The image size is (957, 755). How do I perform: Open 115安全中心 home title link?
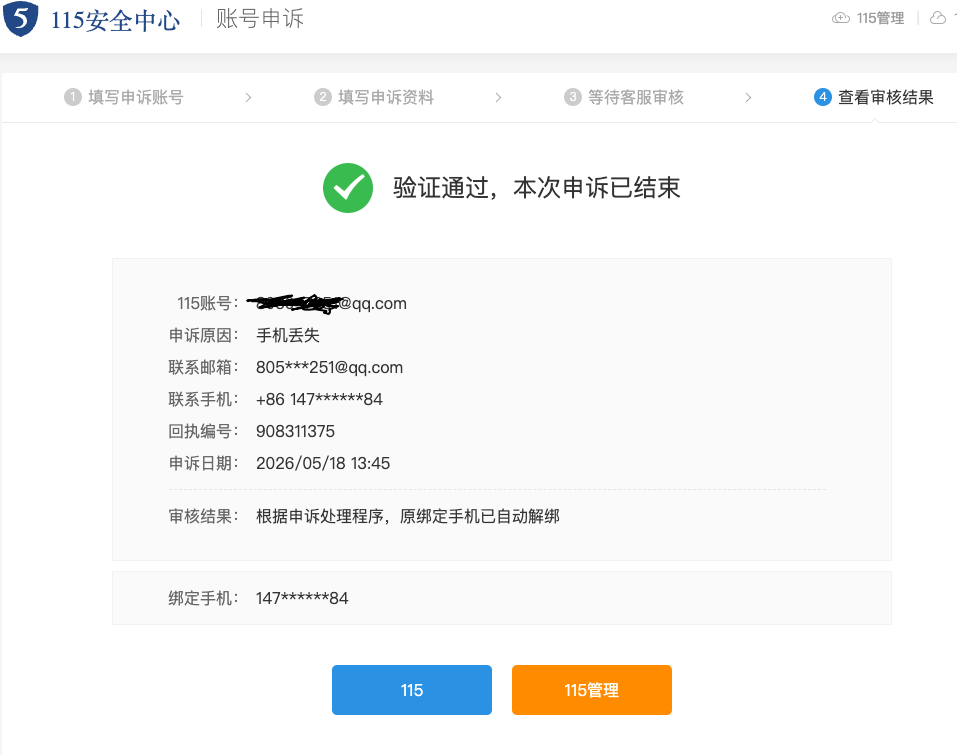(115, 20)
